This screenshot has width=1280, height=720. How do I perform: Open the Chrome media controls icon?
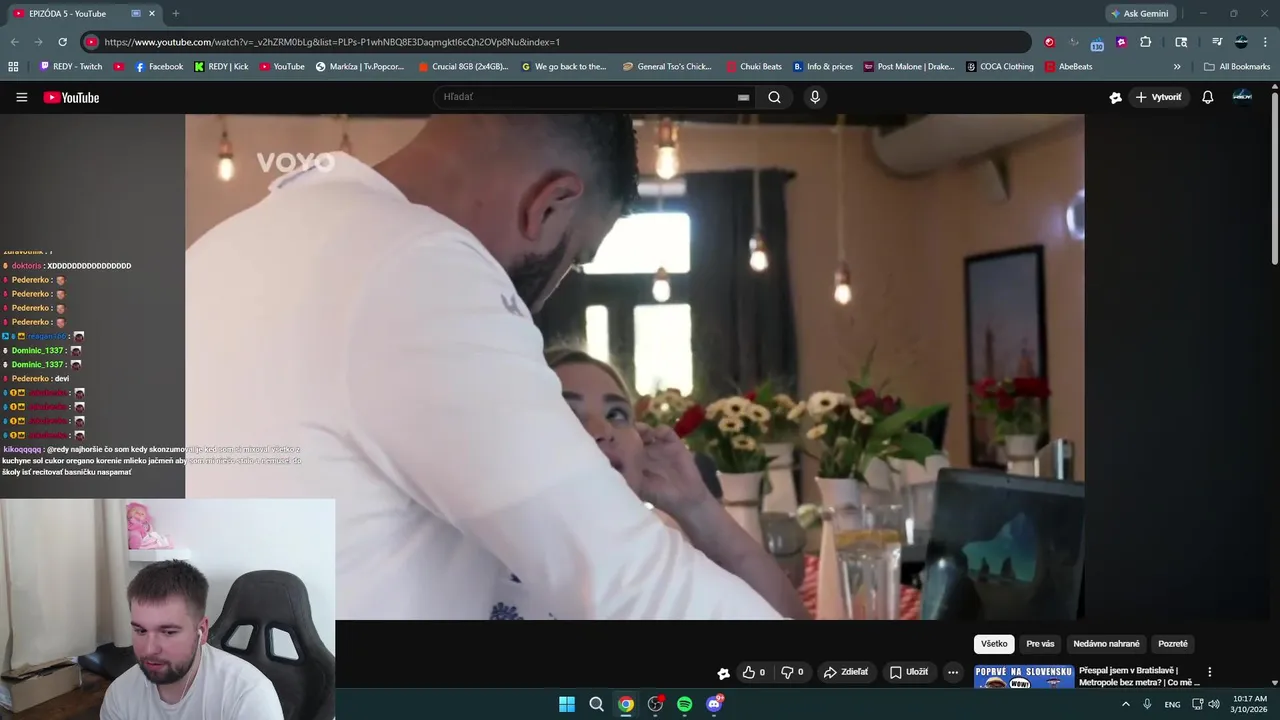point(1217,42)
